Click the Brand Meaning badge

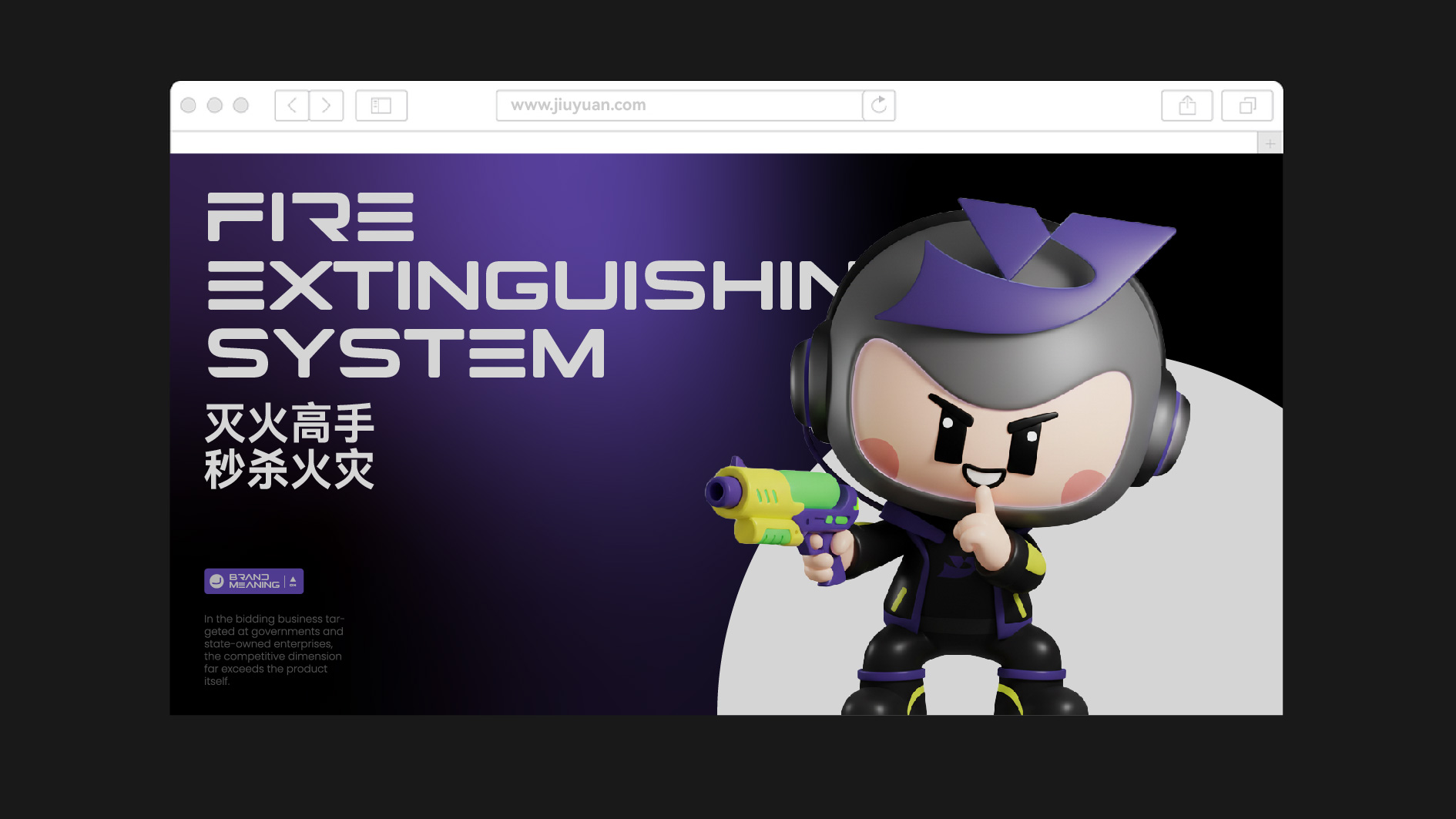tap(253, 581)
